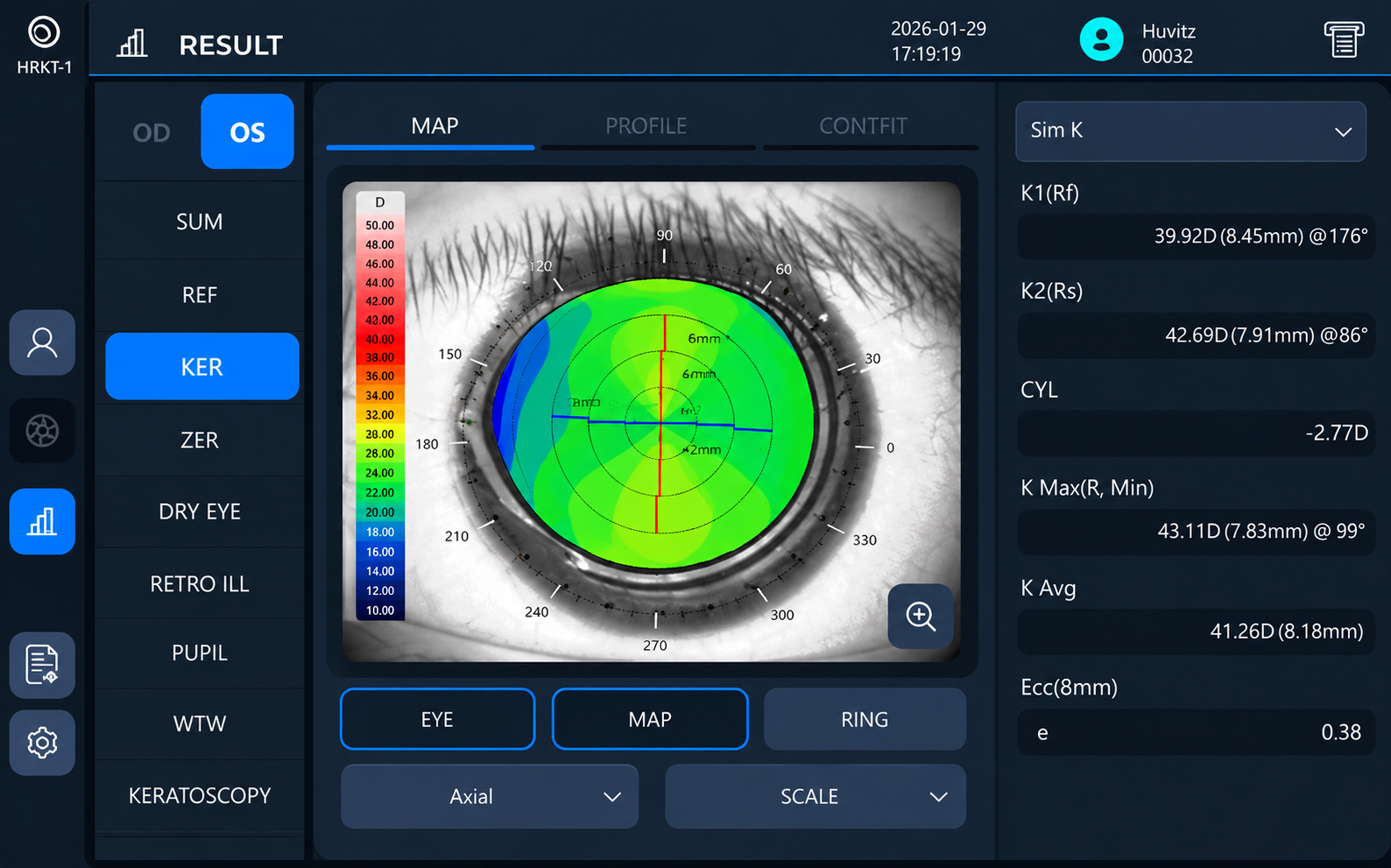Click the Huvitz user avatar icon
1391x868 pixels.
click(1101, 39)
